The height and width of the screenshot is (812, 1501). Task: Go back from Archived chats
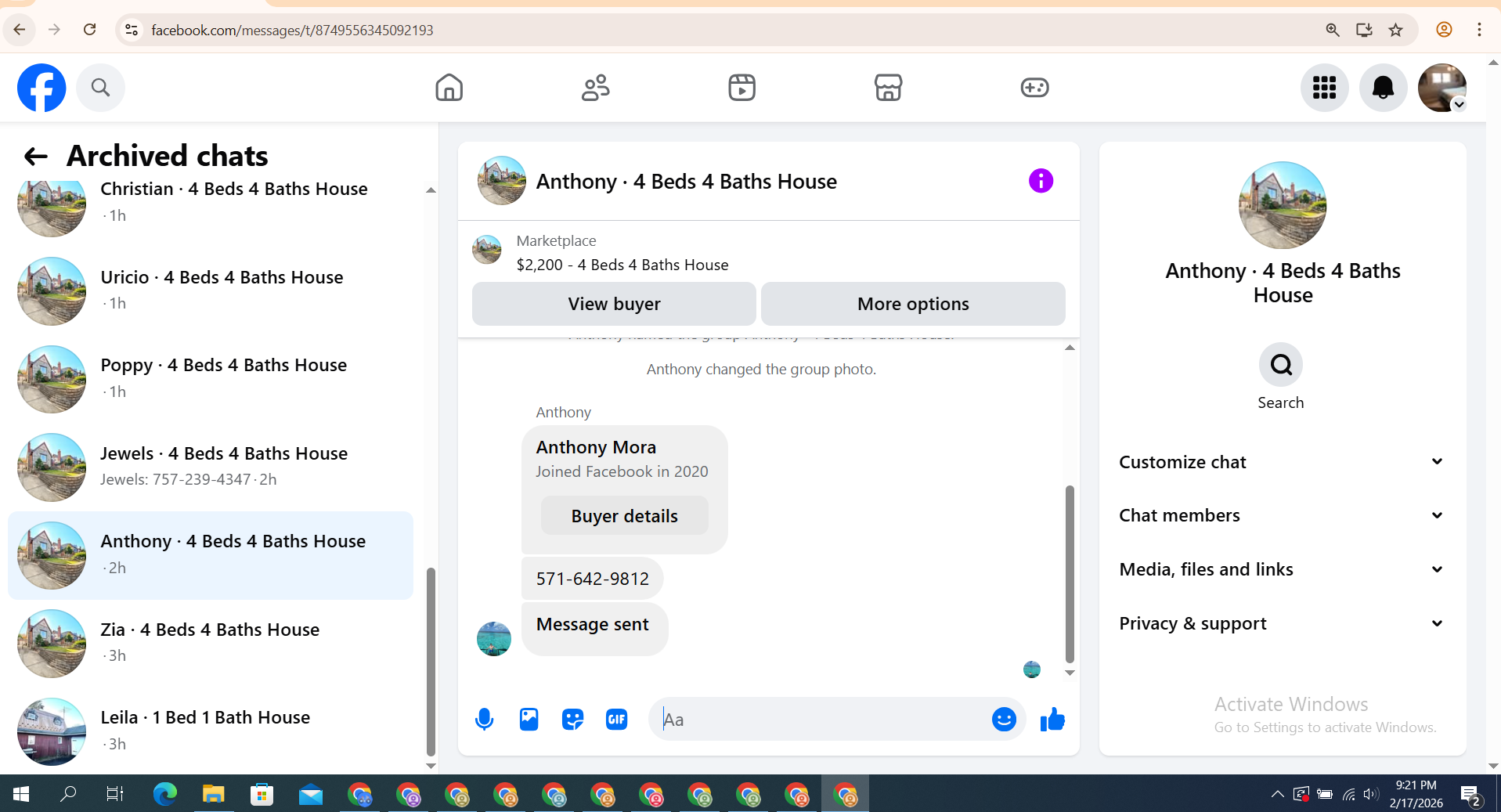(x=36, y=157)
